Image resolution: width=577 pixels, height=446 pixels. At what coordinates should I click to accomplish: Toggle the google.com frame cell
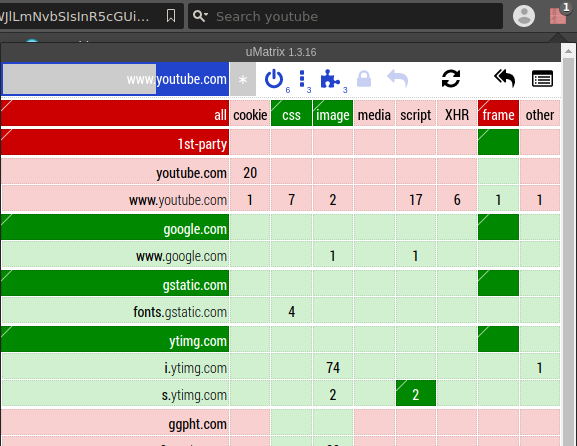(x=499, y=227)
